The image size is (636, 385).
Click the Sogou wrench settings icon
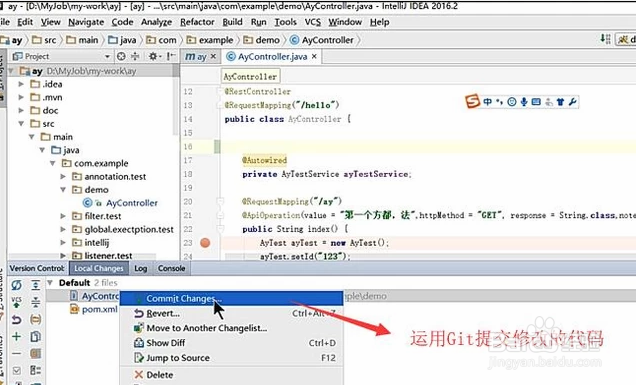pyautogui.click(x=572, y=102)
